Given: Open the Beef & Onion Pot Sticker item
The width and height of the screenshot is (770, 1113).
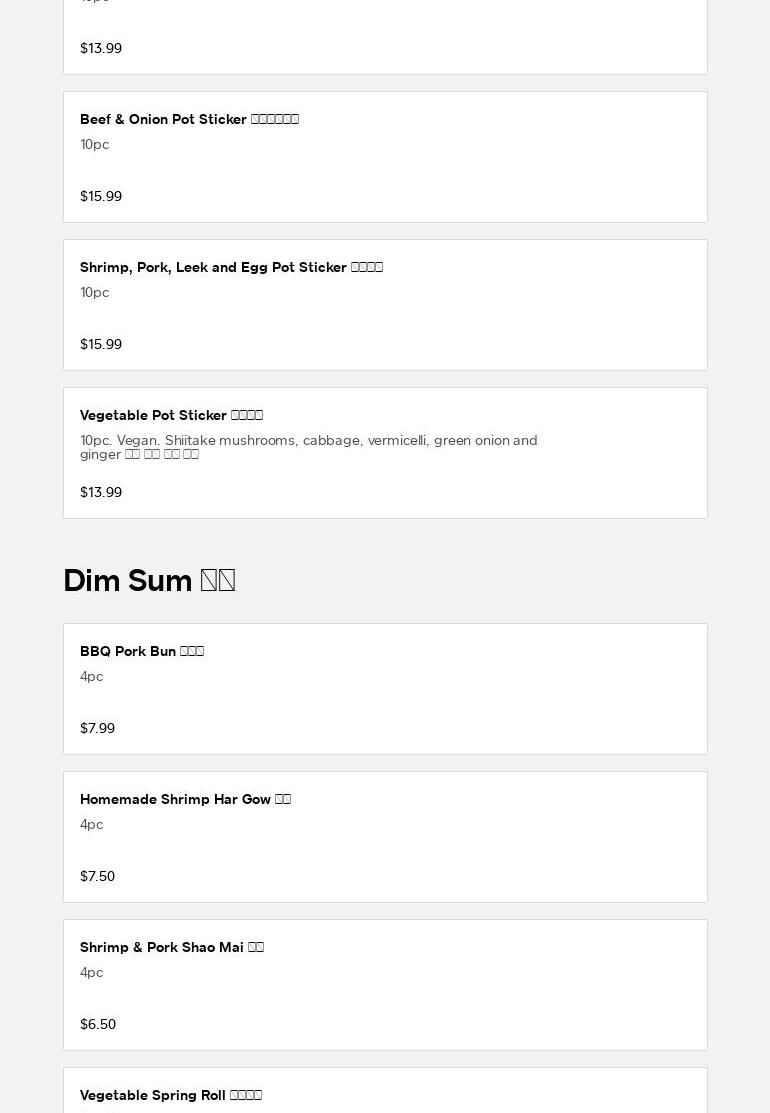Looking at the screenshot, I should 385,157.
